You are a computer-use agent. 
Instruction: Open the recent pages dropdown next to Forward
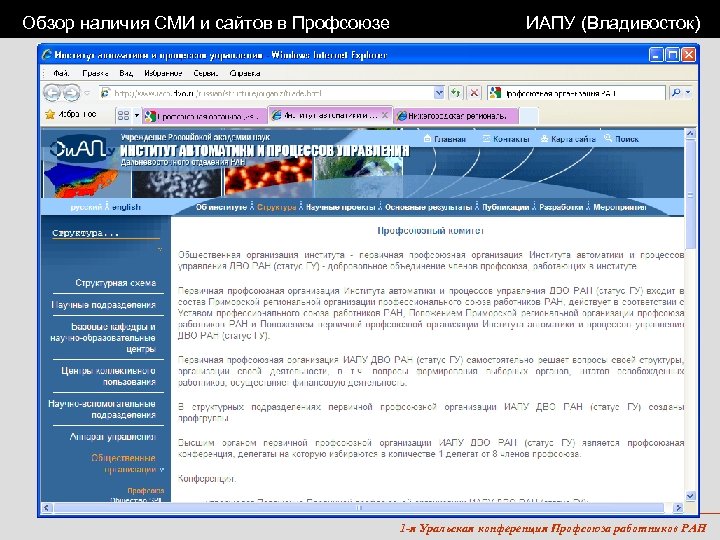(87, 93)
